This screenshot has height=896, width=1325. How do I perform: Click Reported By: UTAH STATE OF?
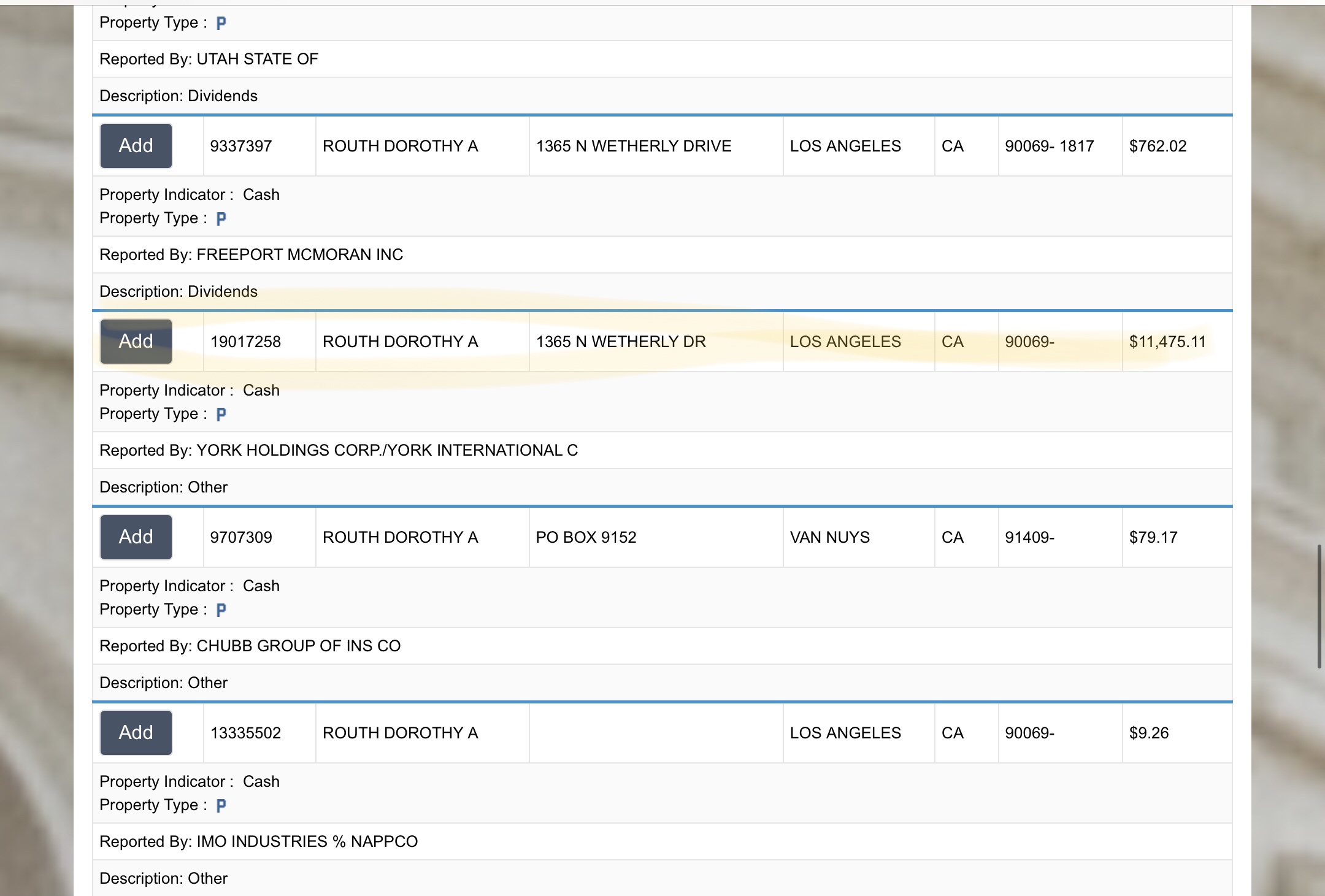(209, 59)
